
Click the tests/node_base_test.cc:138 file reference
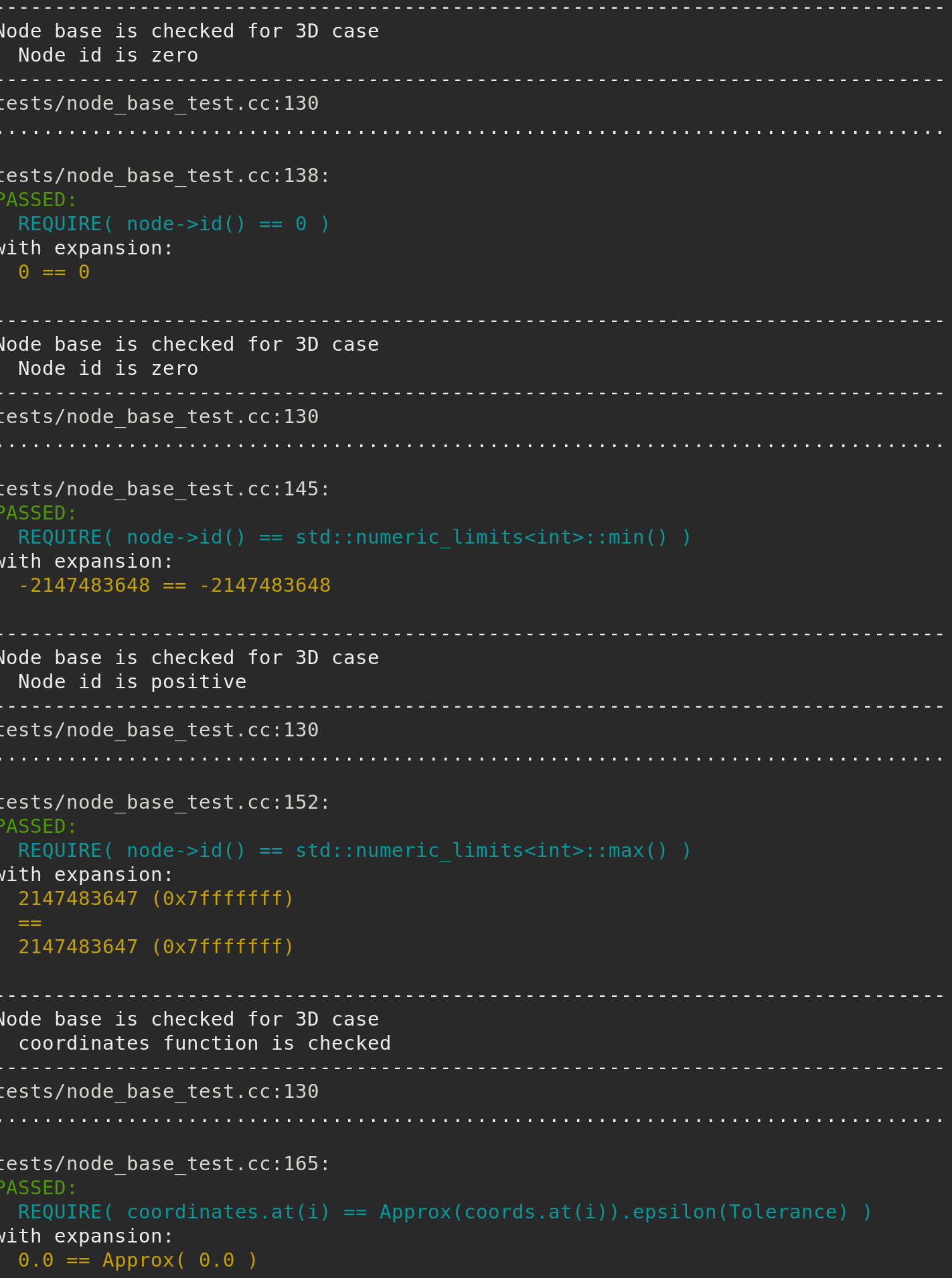pyautogui.click(x=163, y=176)
